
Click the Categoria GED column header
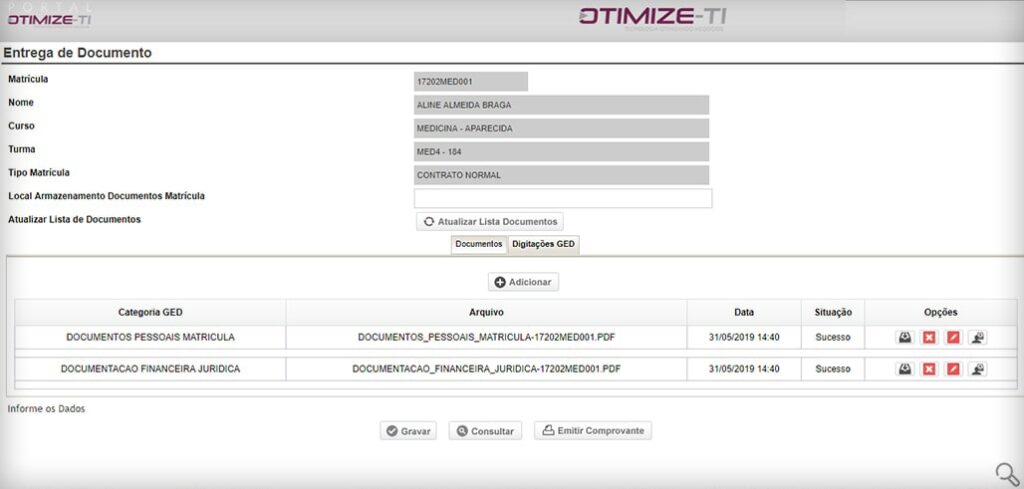pos(150,312)
